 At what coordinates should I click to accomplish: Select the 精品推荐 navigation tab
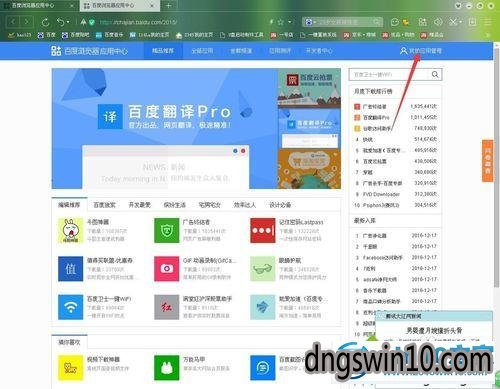tap(163, 51)
